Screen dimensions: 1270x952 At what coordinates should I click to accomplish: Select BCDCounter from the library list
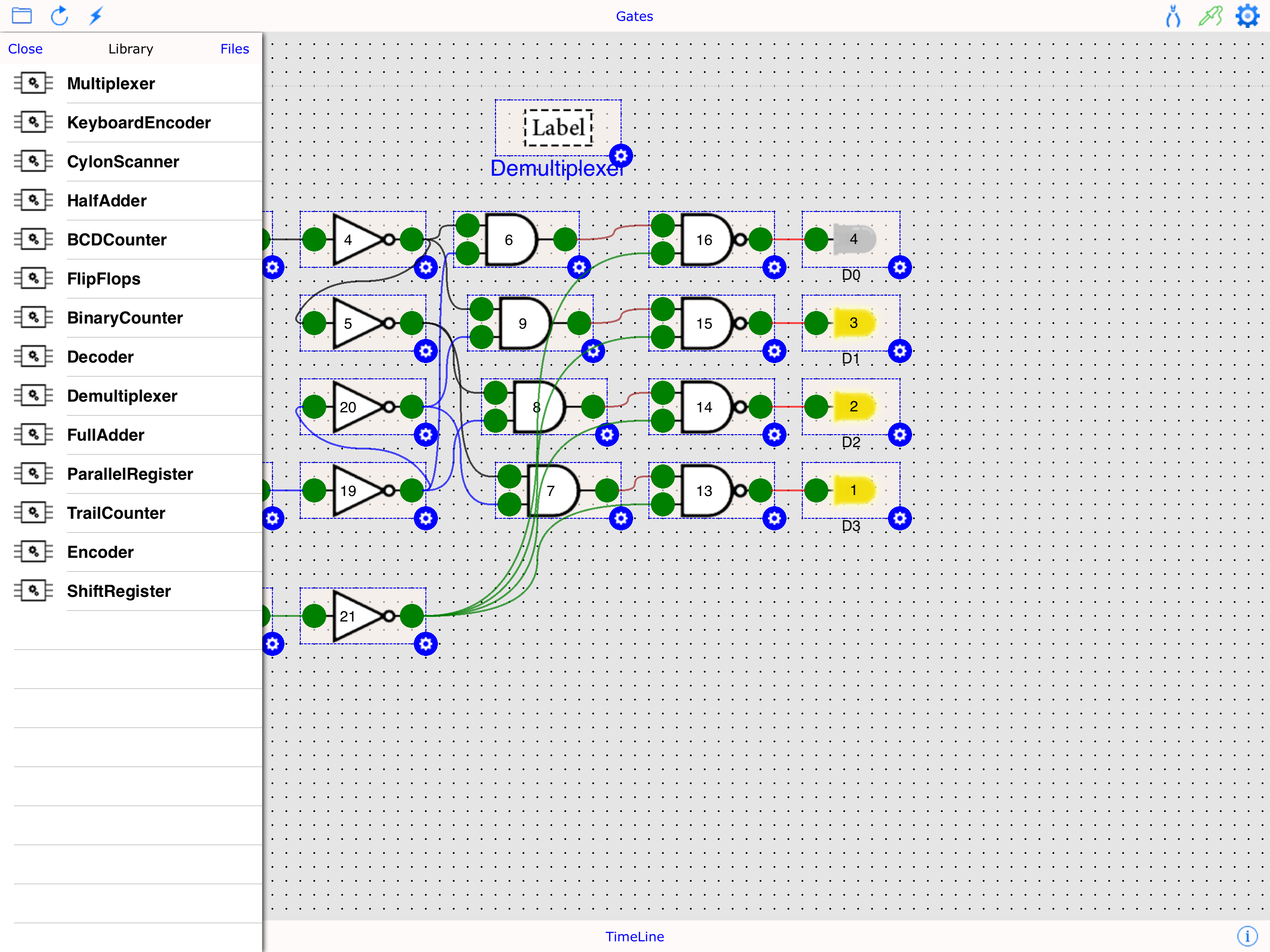click(x=132, y=240)
